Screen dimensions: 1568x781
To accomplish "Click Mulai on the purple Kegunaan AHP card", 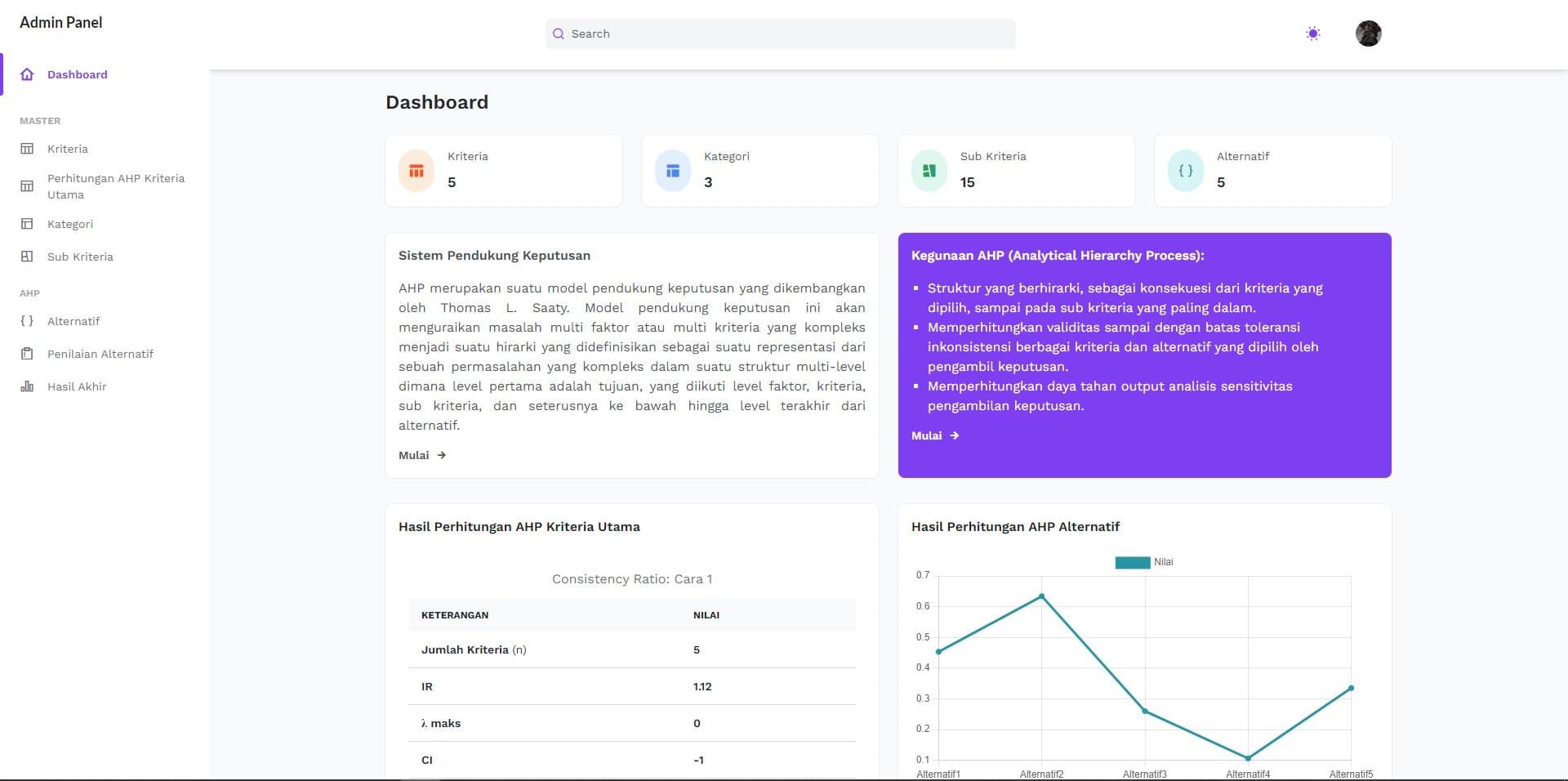I will (935, 435).
